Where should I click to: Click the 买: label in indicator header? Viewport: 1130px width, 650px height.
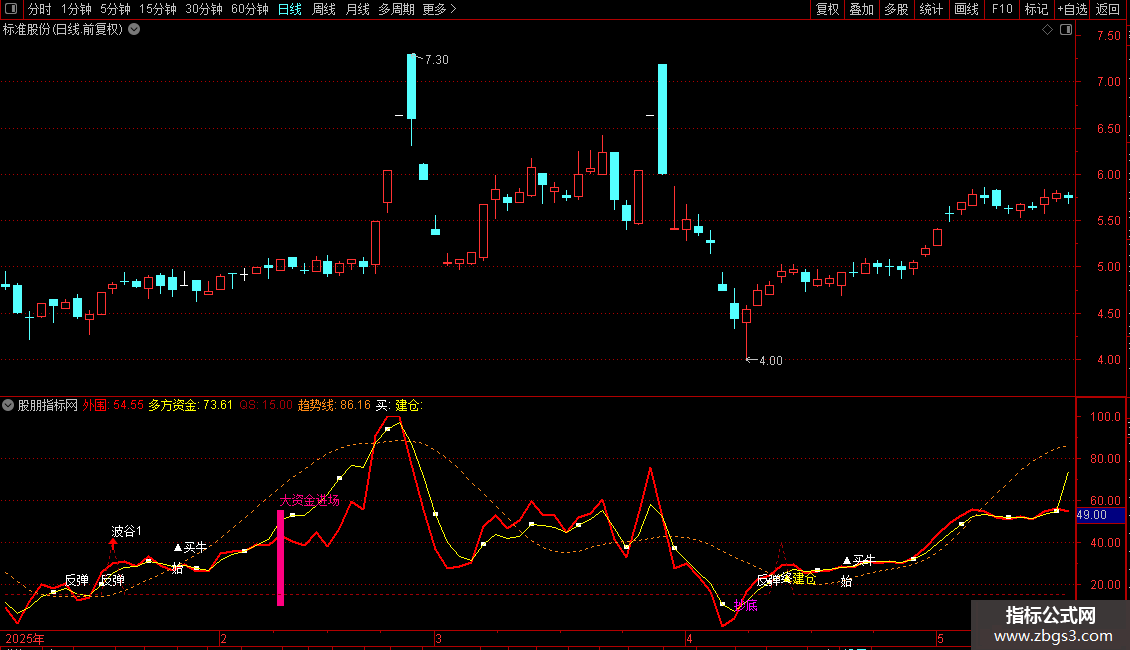[383, 405]
